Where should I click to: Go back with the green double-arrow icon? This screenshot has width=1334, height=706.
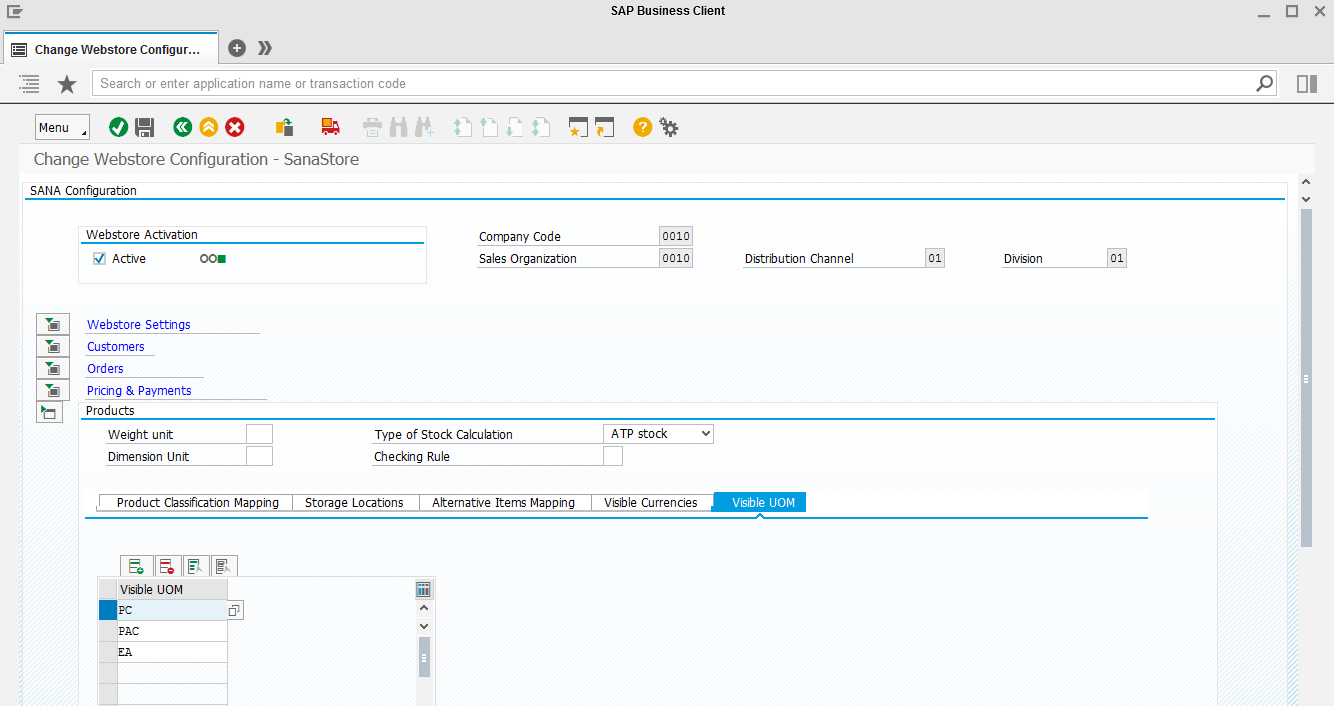(x=182, y=127)
